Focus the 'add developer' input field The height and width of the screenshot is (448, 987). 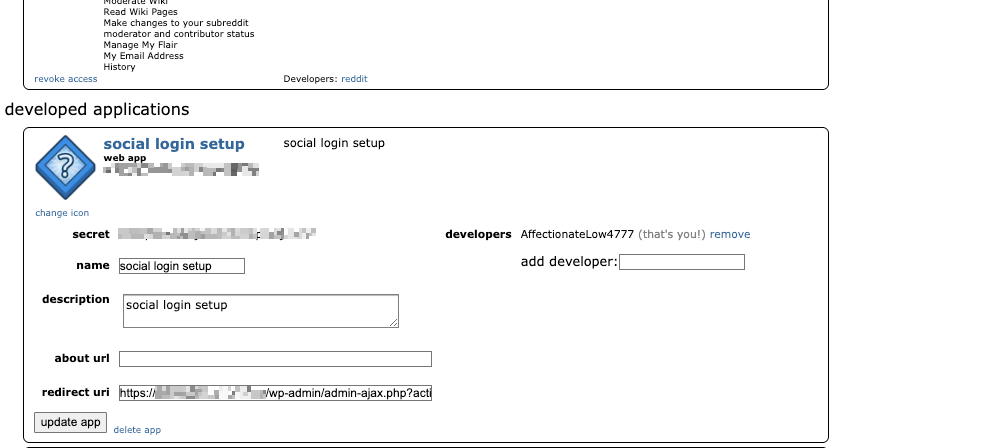(x=682, y=262)
